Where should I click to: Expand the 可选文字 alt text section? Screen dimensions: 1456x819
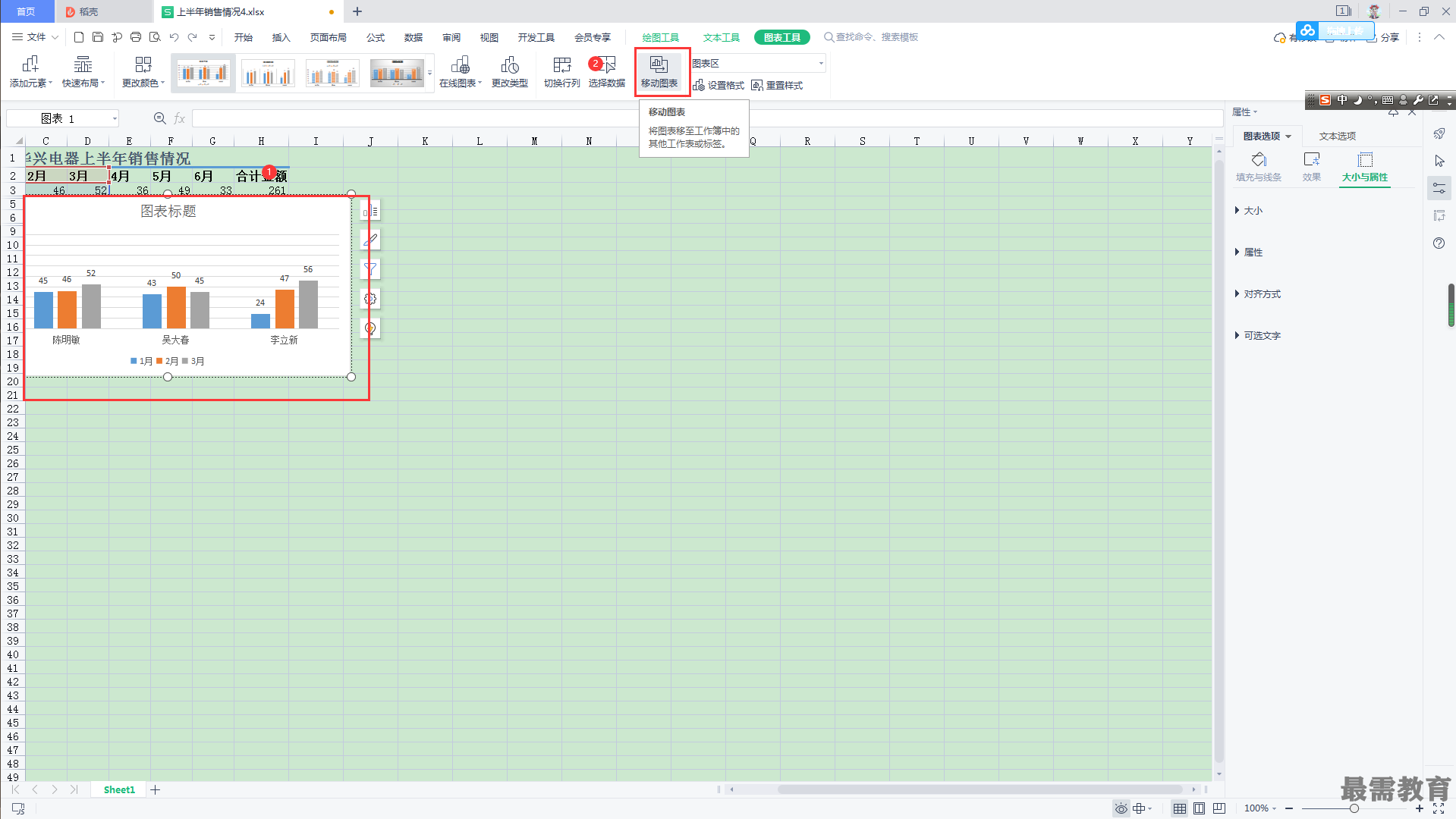pyautogui.click(x=1258, y=336)
